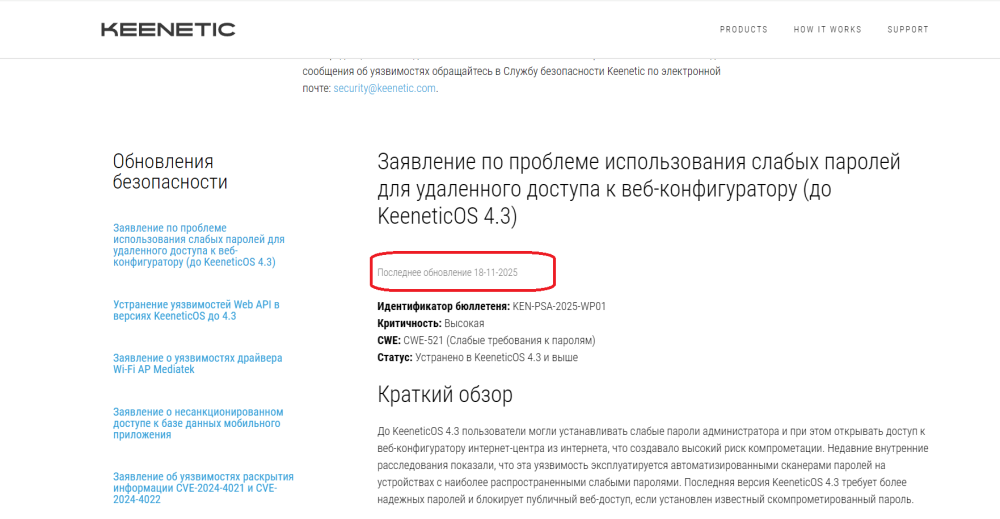This screenshot has width=1000, height=519.
Task: Click the 'Обновления безопасности' sidebar heading
Action: [x=169, y=172]
